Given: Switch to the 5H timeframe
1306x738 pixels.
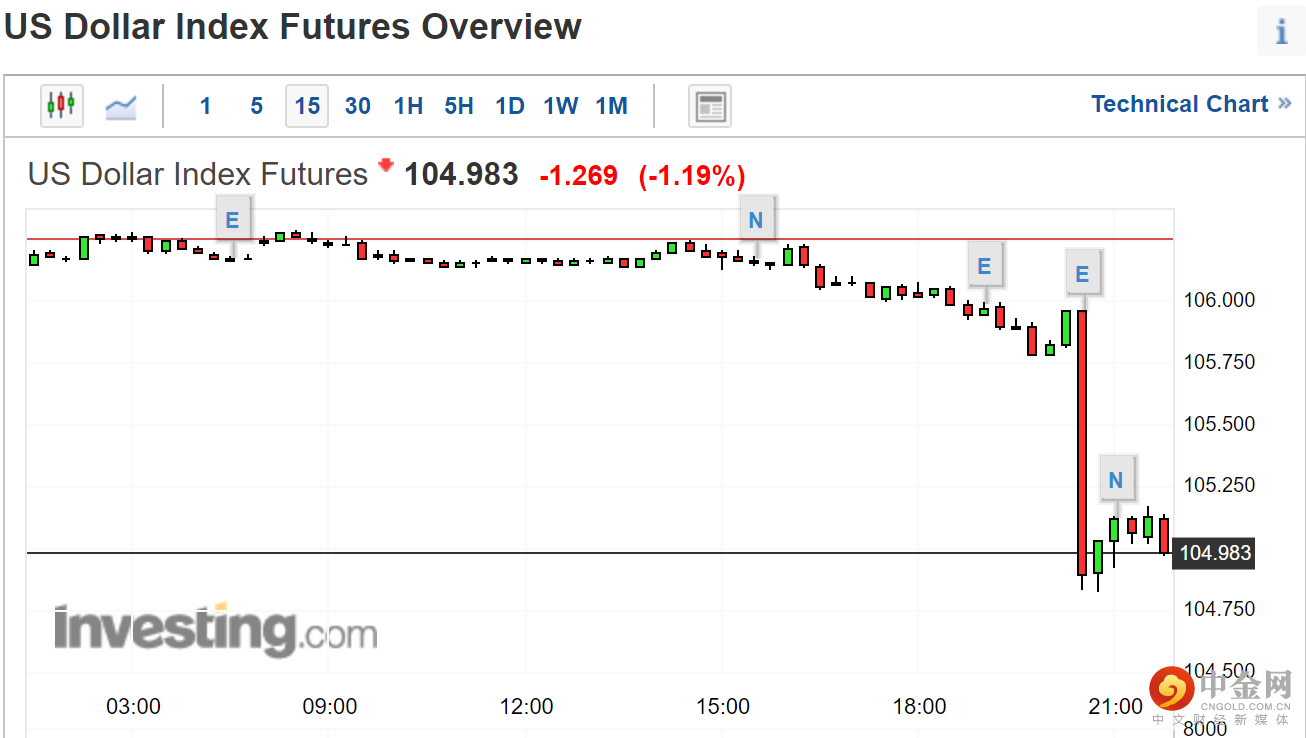Looking at the screenshot, I should point(459,106).
